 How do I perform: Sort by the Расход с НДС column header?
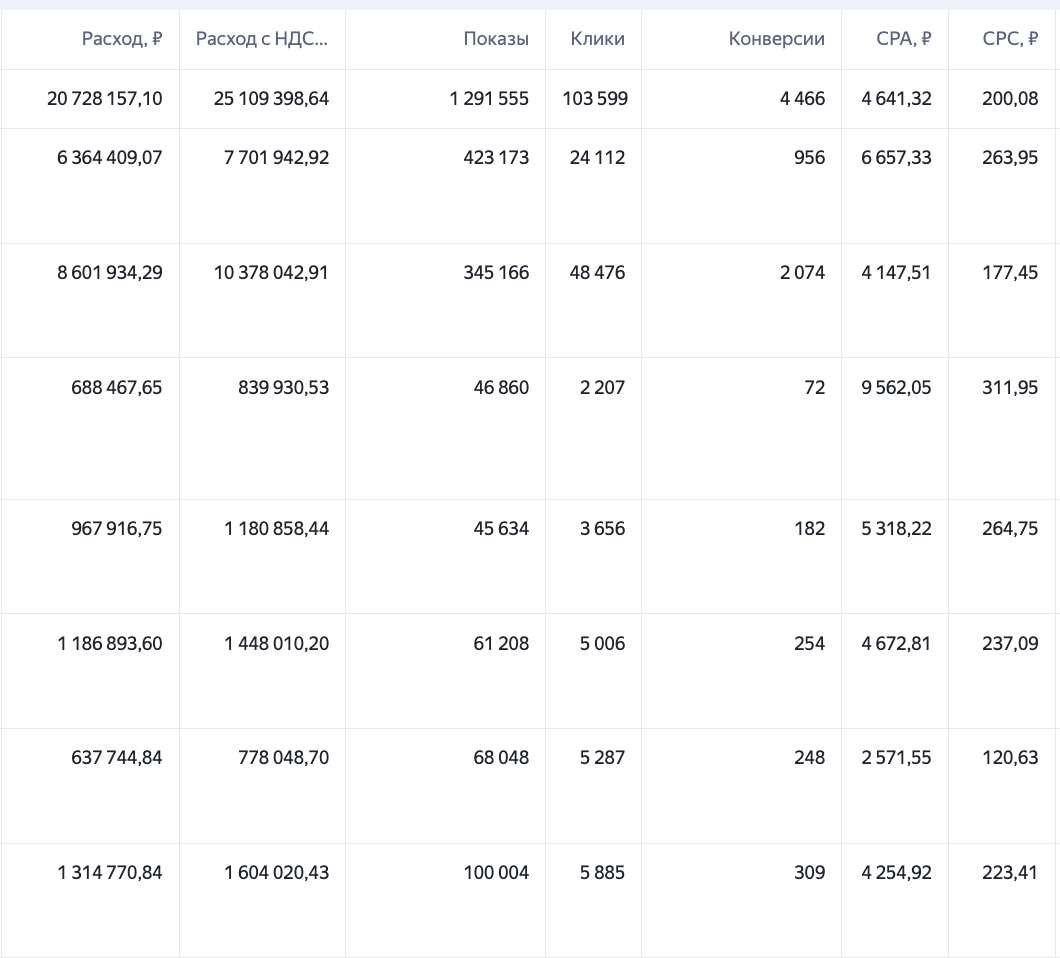coord(262,39)
